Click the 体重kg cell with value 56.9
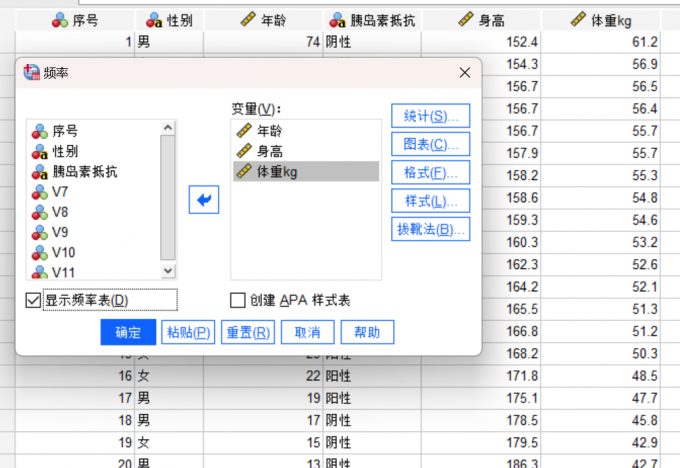This screenshot has width=680, height=468. [601, 64]
